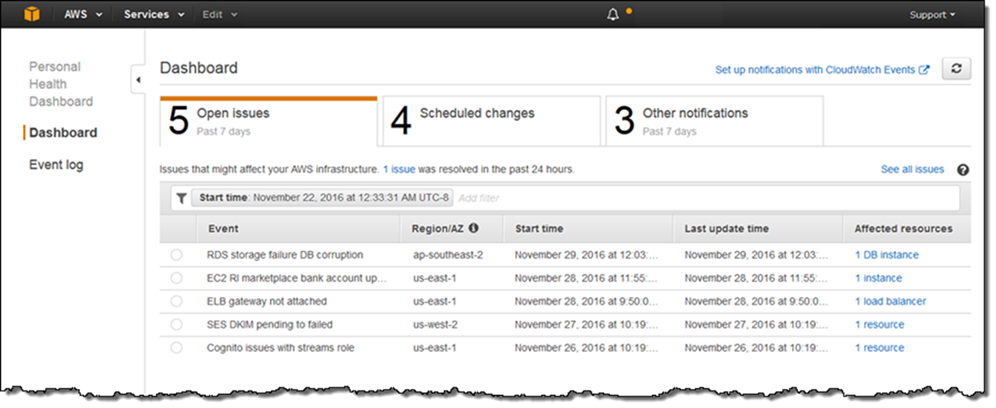Click the Region/AZ column header
The image size is (996, 408).
click(438, 228)
